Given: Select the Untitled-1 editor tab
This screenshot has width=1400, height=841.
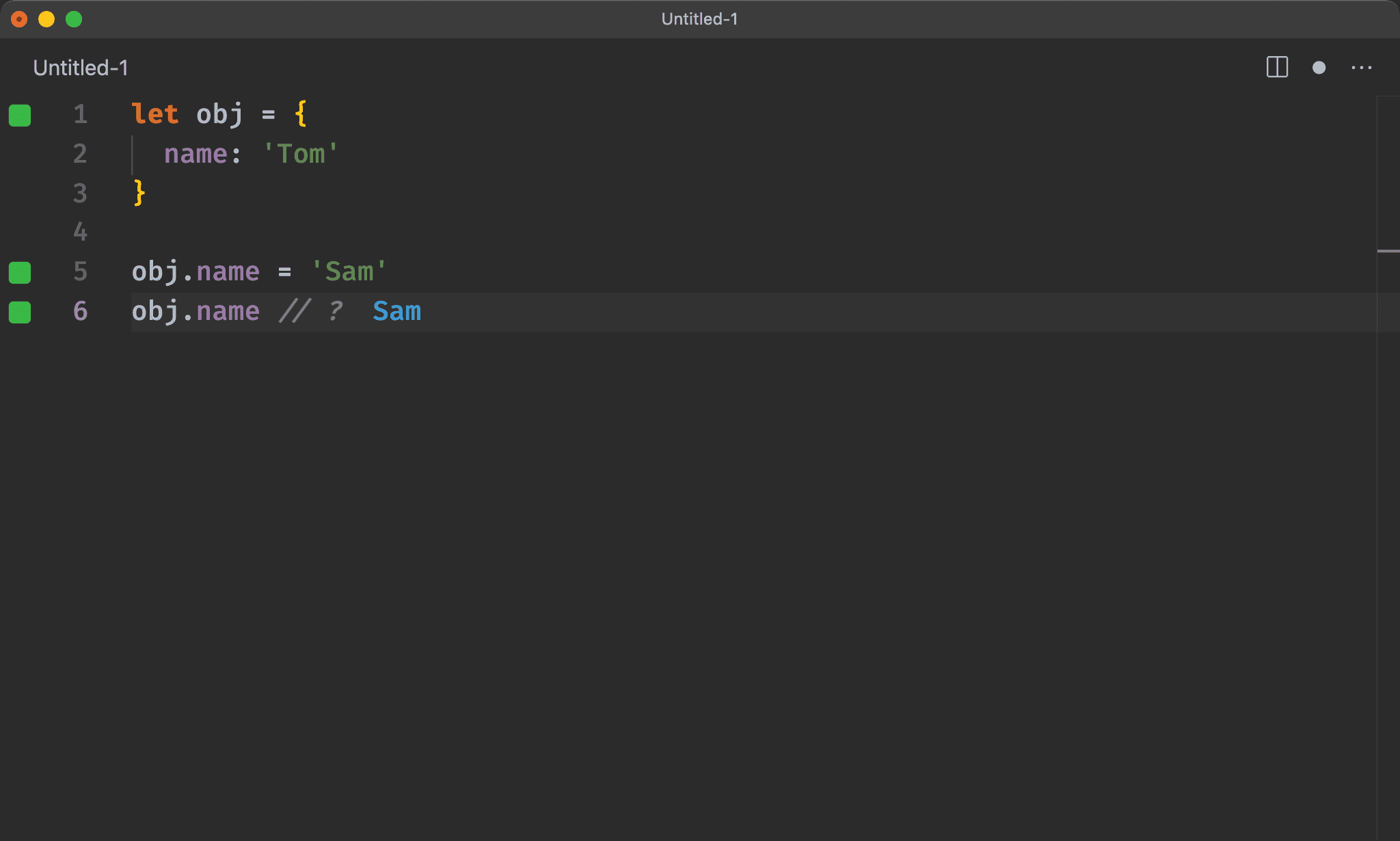Looking at the screenshot, I should tap(81, 68).
